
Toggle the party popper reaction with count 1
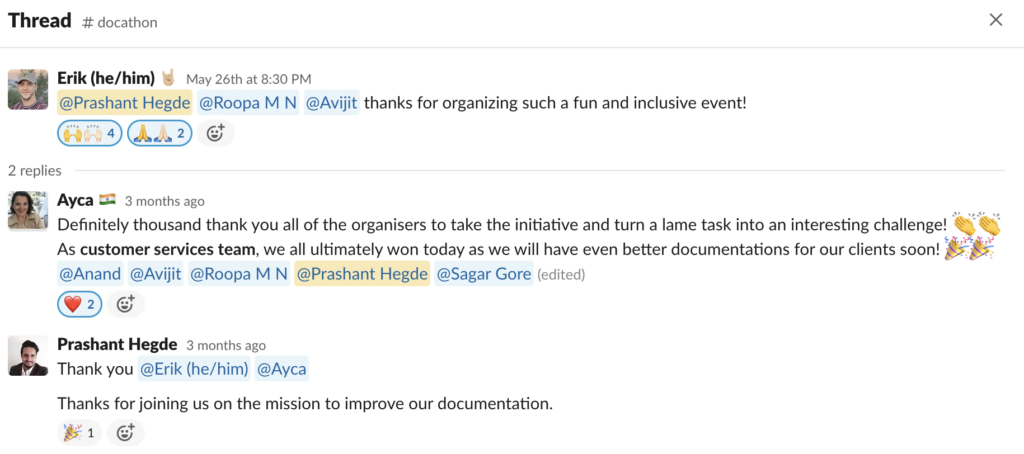80,432
